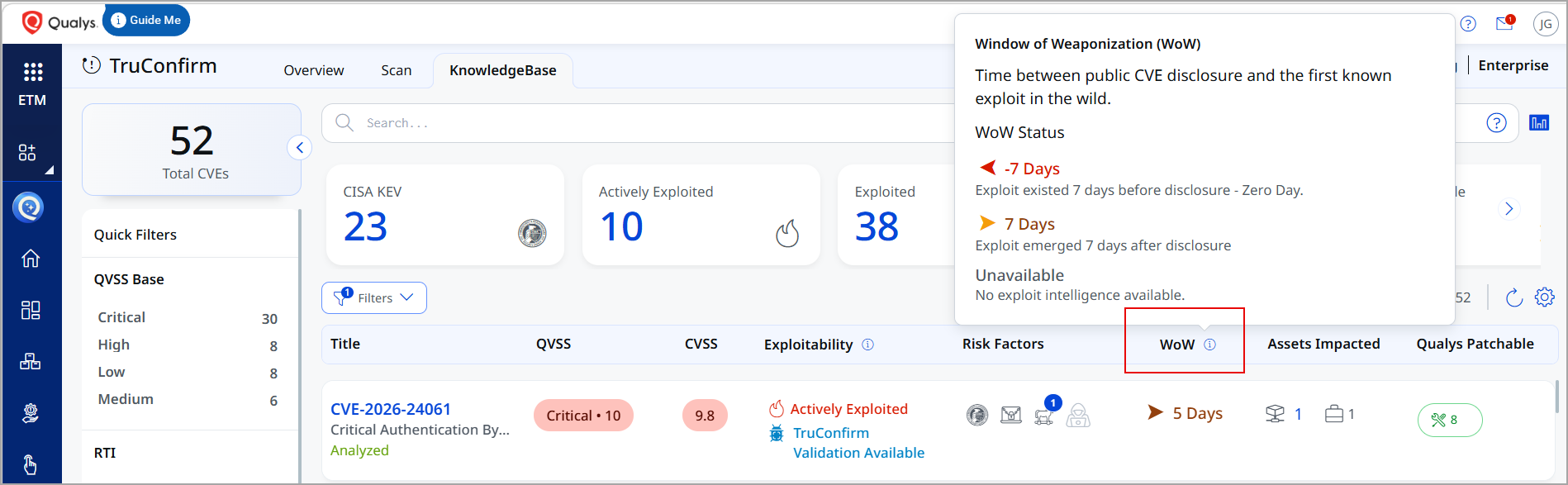Select the Actively Exploited card
The height and width of the screenshot is (485, 1568).
pos(701,215)
